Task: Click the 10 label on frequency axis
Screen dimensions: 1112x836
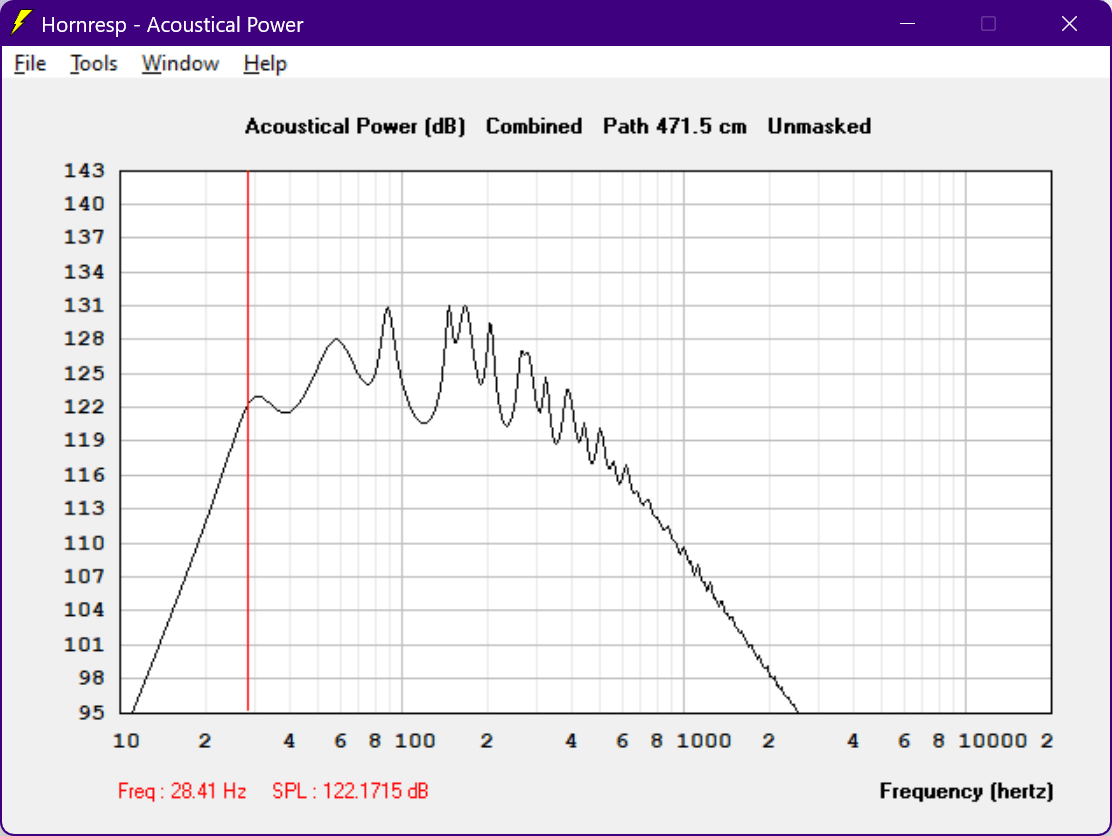Action: [x=126, y=741]
